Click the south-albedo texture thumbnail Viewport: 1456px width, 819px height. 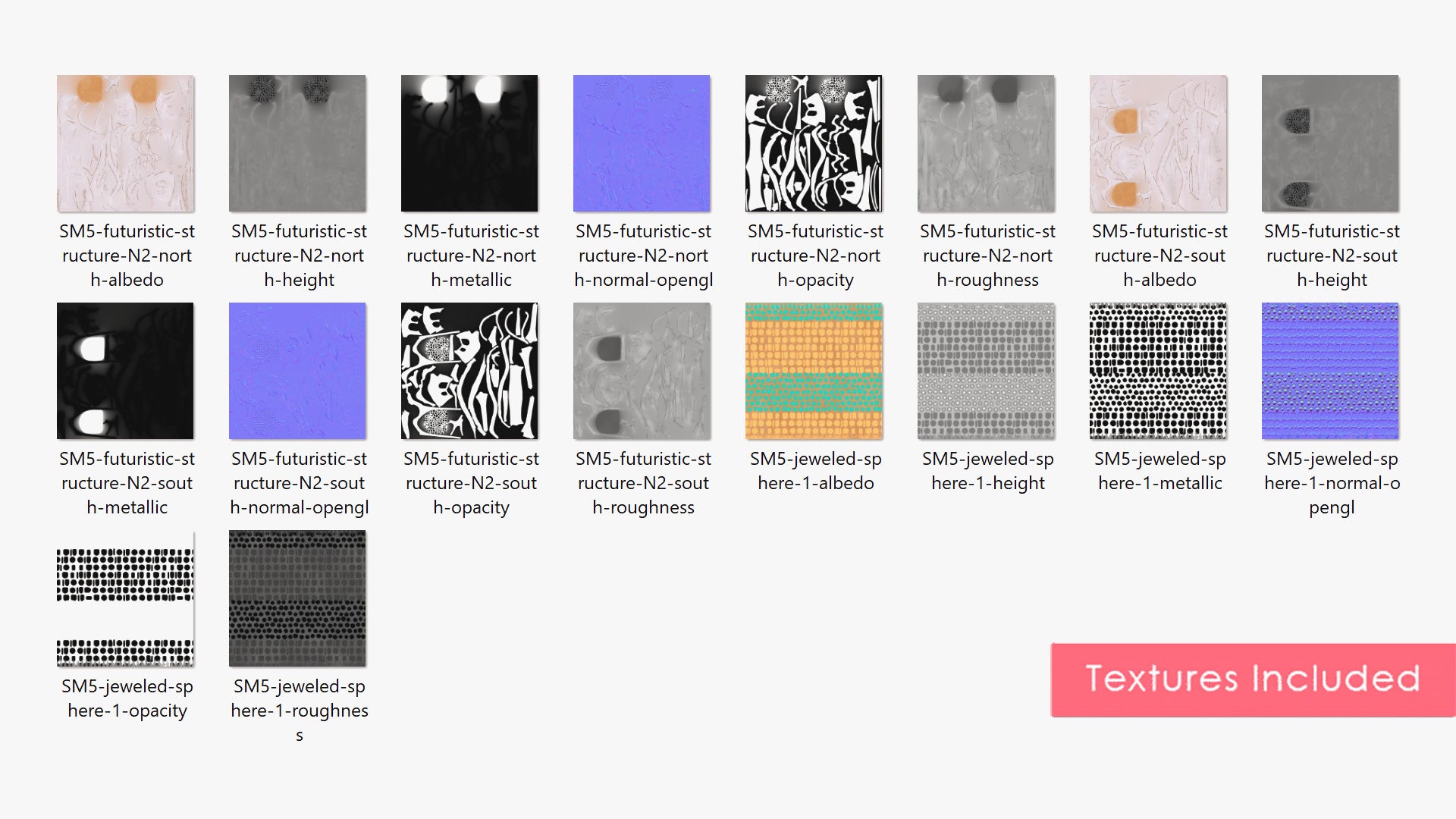[x=1159, y=143]
